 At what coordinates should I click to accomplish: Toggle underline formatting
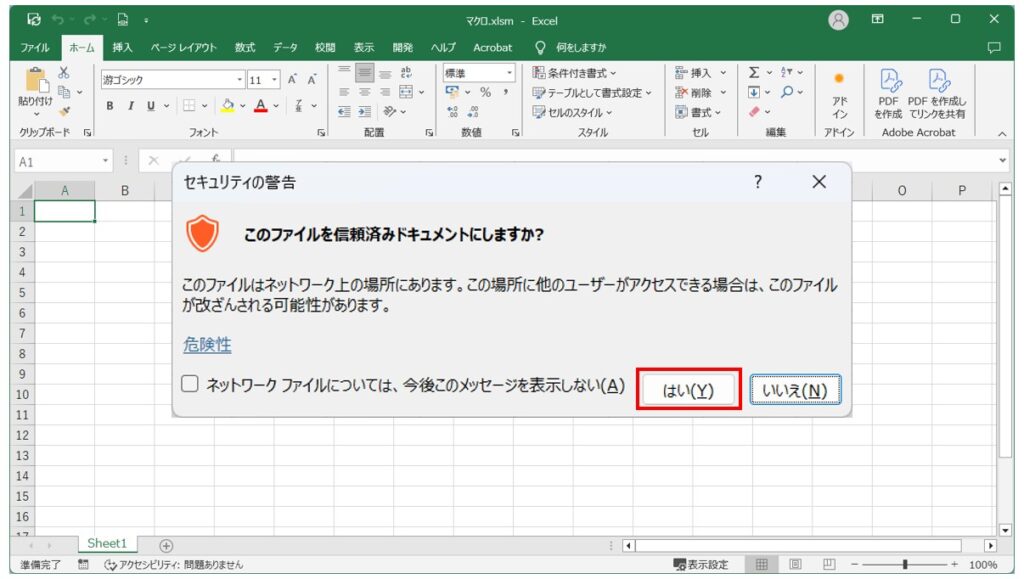151,106
